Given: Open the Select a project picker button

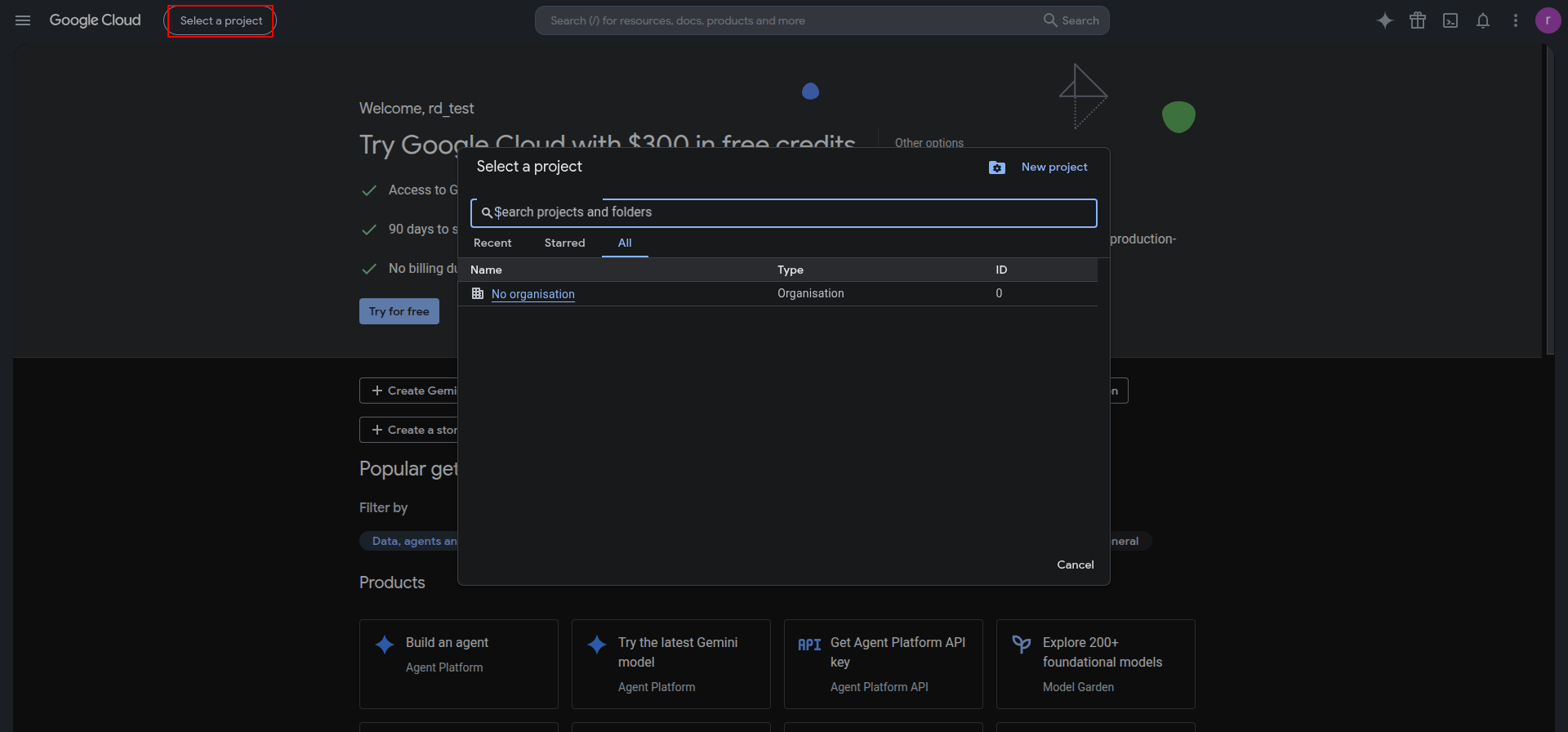Looking at the screenshot, I should point(220,20).
